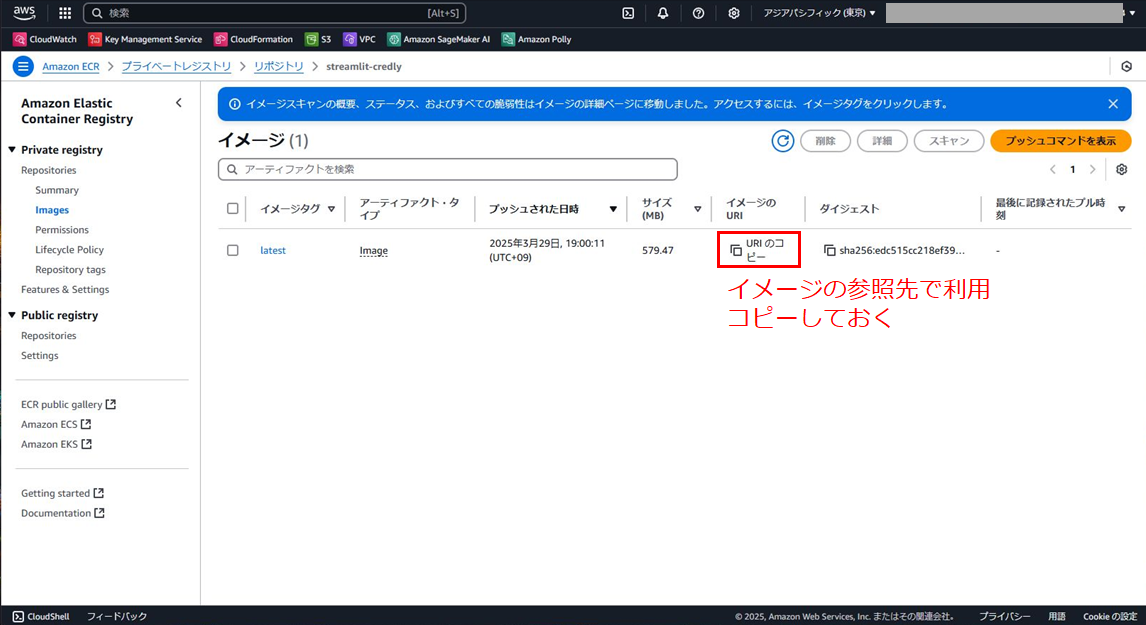1146x625 pixels.
Task: Open the S3 service shortcut
Action: [317, 39]
